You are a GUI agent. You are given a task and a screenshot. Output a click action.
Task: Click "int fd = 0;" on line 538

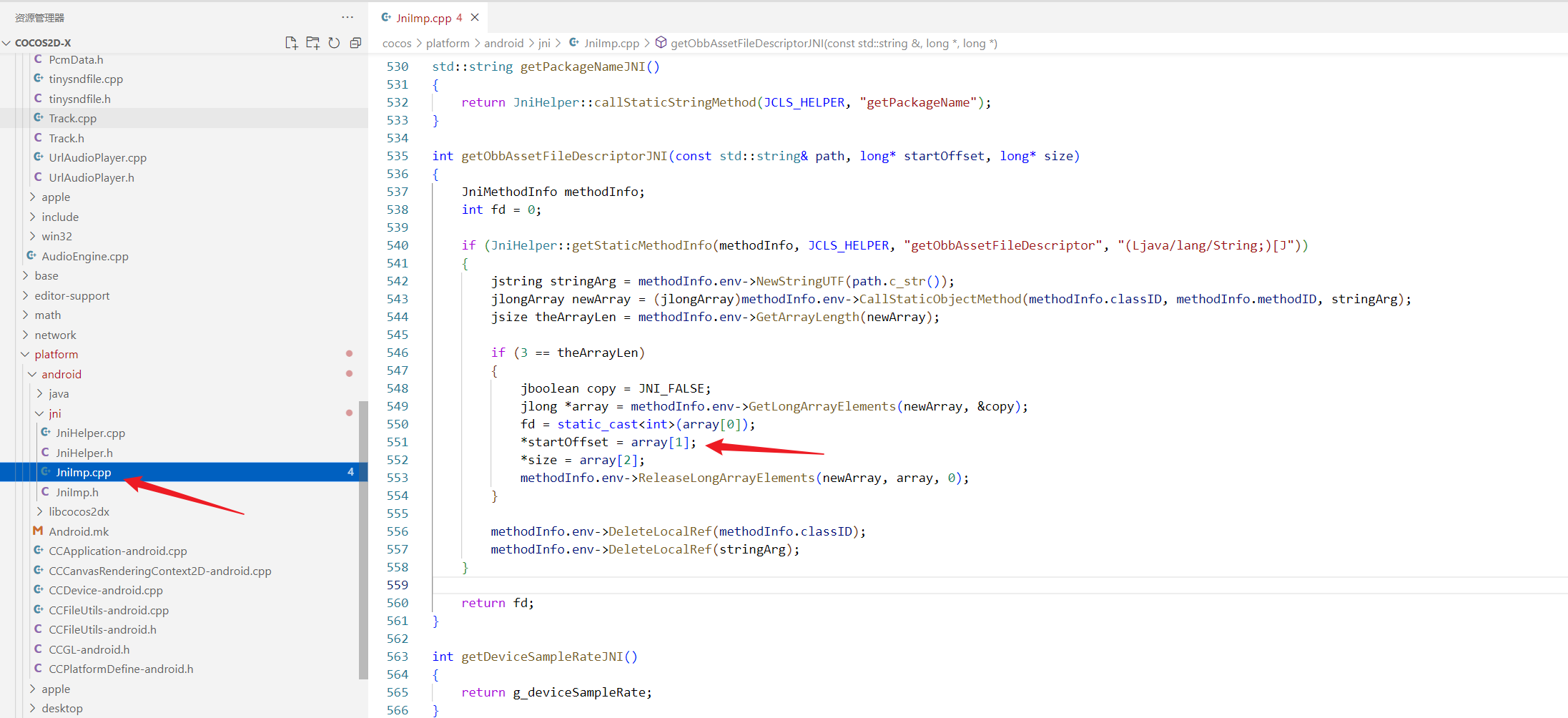(501, 210)
